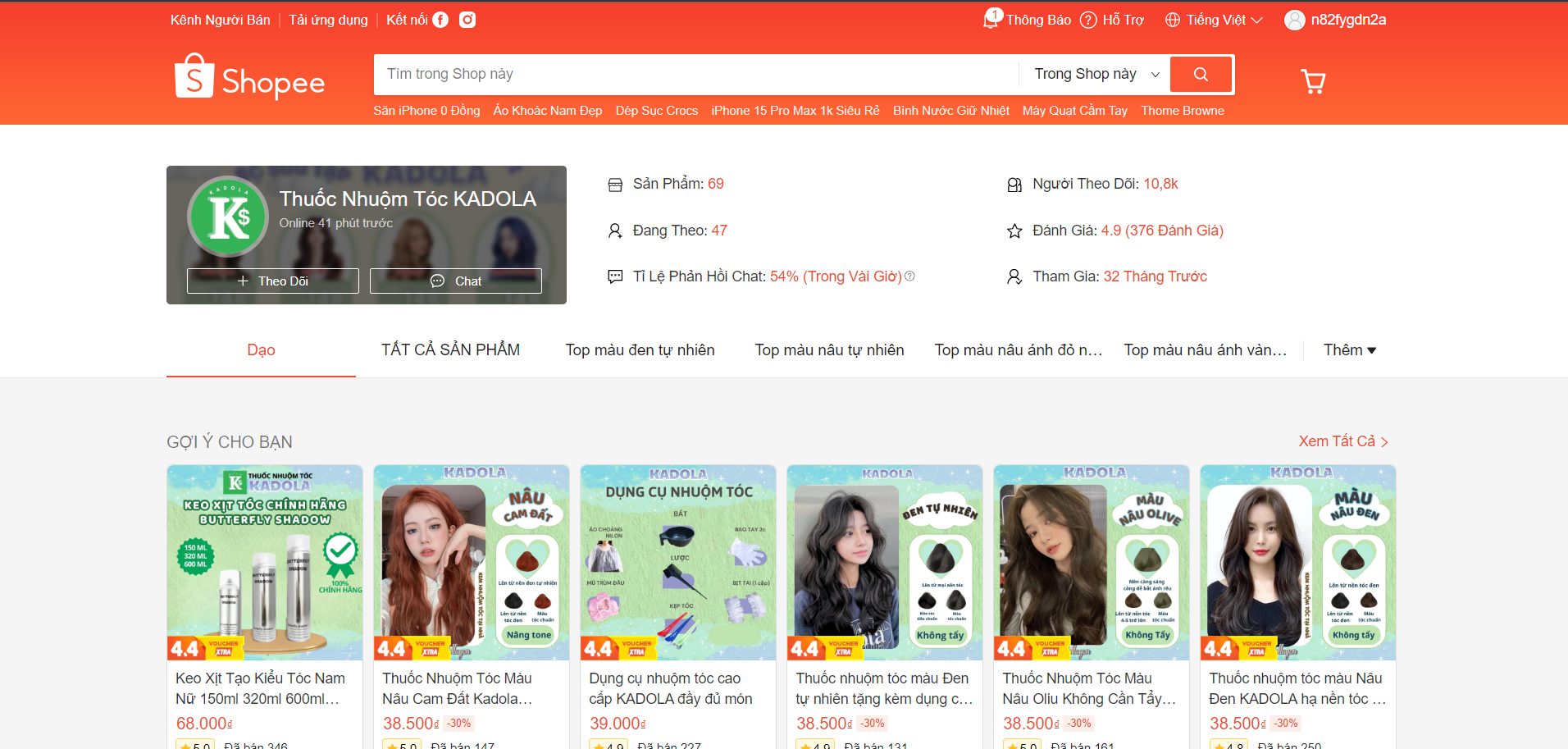Screen dimensions: 1568x749
Task: Switch to TẤT CẢ SẢN PHẨM tab
Action: point(450,350)
